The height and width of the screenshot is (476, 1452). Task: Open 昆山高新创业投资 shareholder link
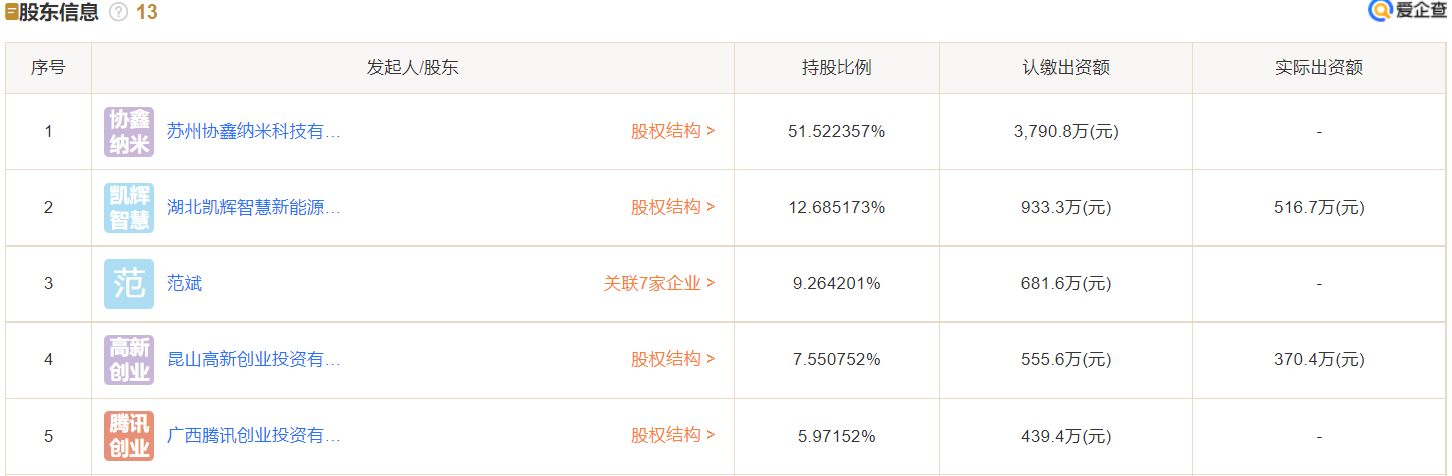coord(254,359)
